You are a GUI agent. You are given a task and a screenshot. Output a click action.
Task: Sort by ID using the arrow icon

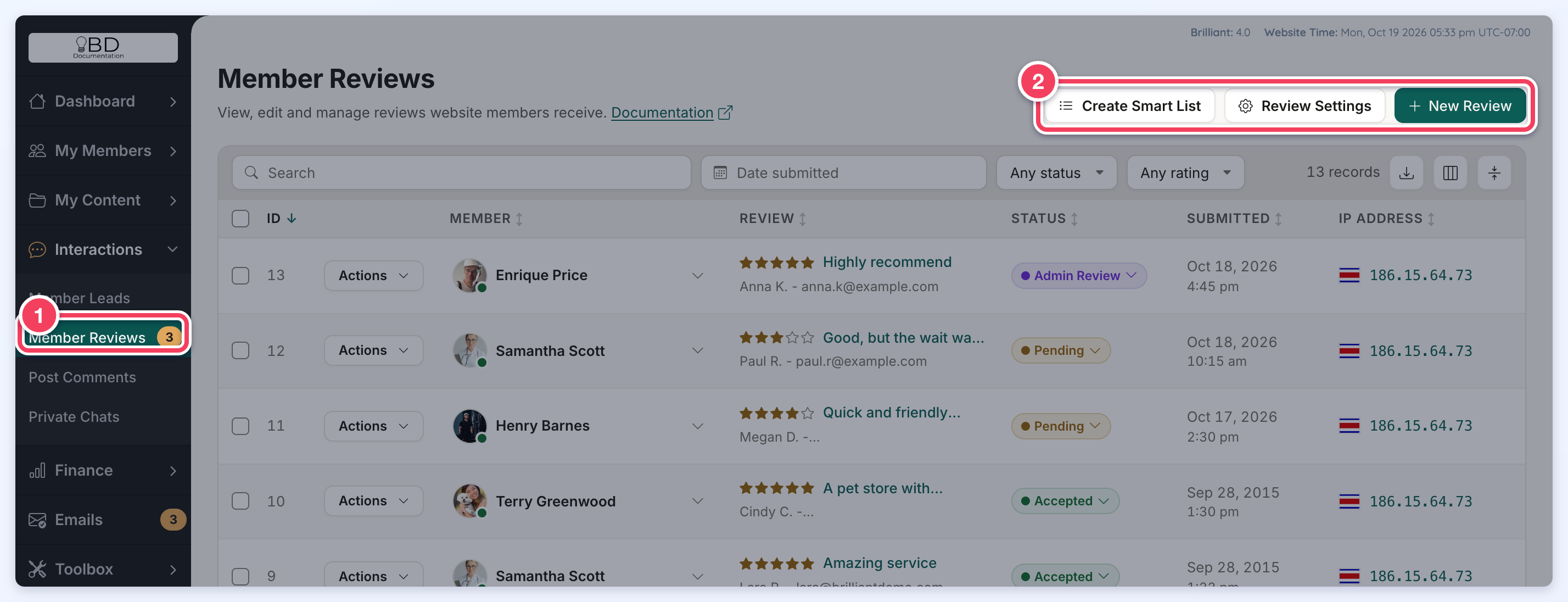(x=292, y=219)
